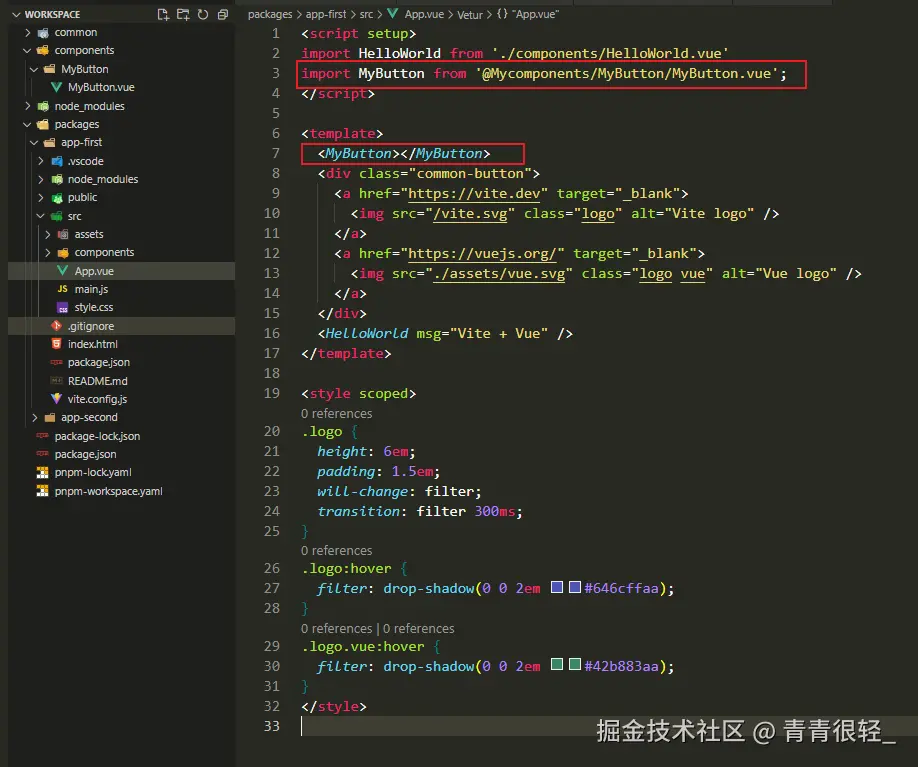Screen dimensions: 918x767
Task: Click the git icon beside .gitignore
Action: [56, 326]
